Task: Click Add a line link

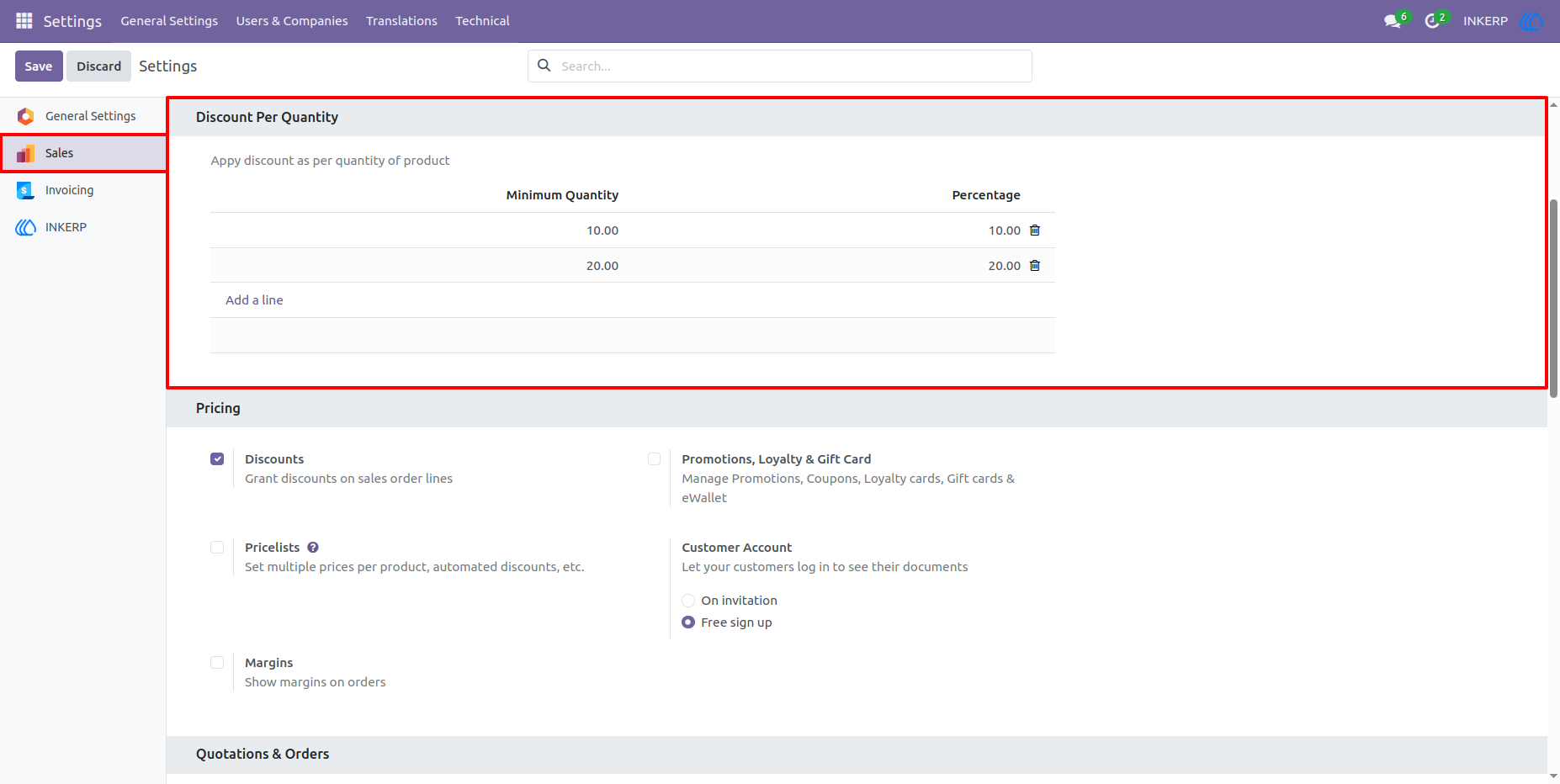Action: (254, 300)
